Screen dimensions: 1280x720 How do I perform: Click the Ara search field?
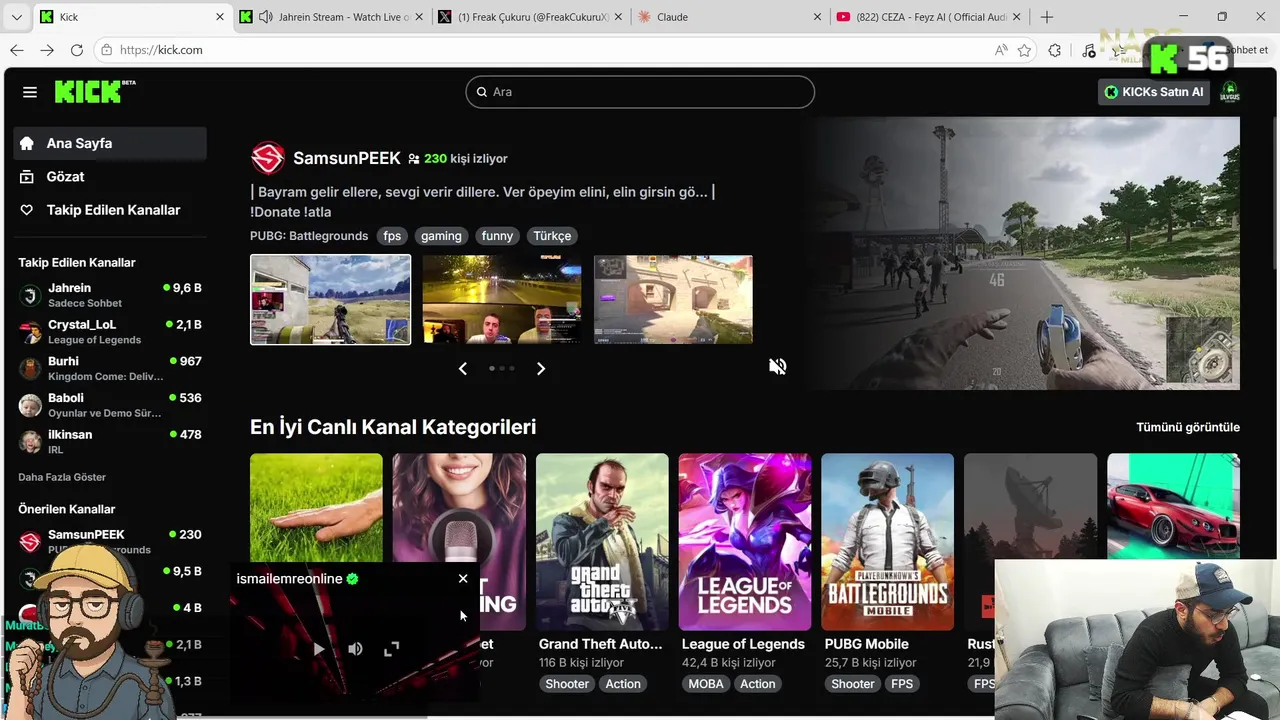[640, 92]
